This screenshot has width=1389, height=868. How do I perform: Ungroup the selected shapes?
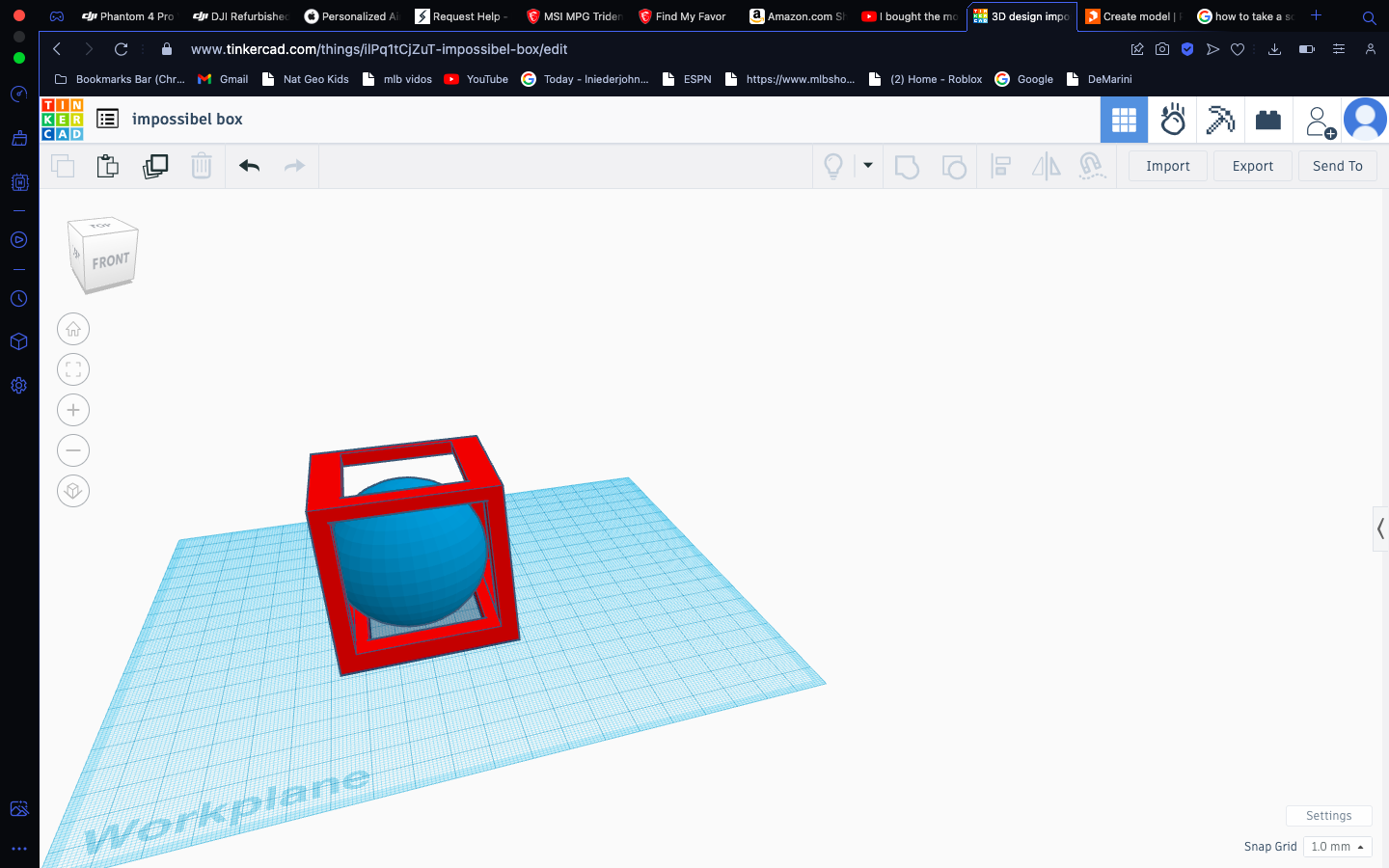pyautogui.click(x=953, y=167)
